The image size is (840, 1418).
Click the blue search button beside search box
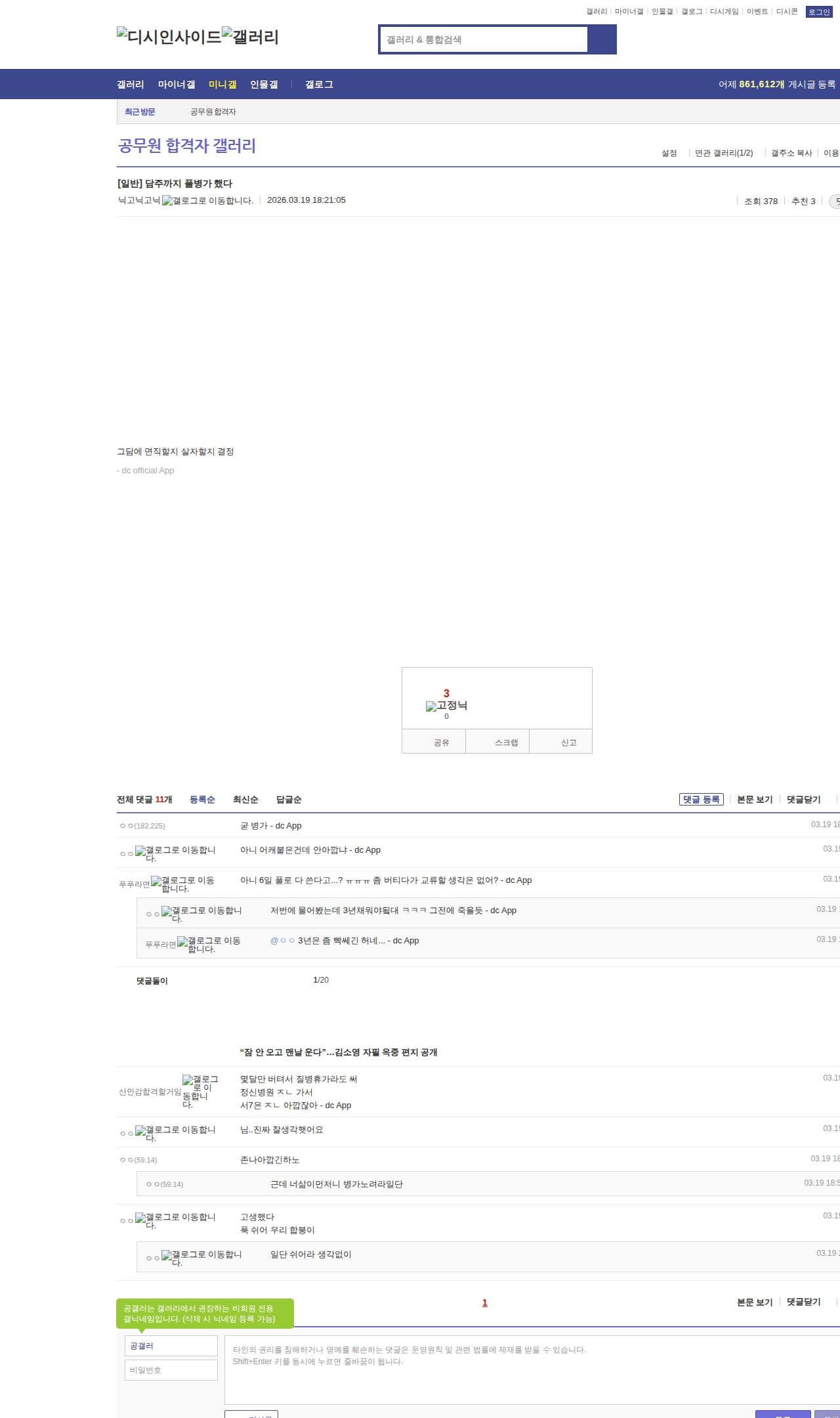pyautogui.click(x=602, y=39)
